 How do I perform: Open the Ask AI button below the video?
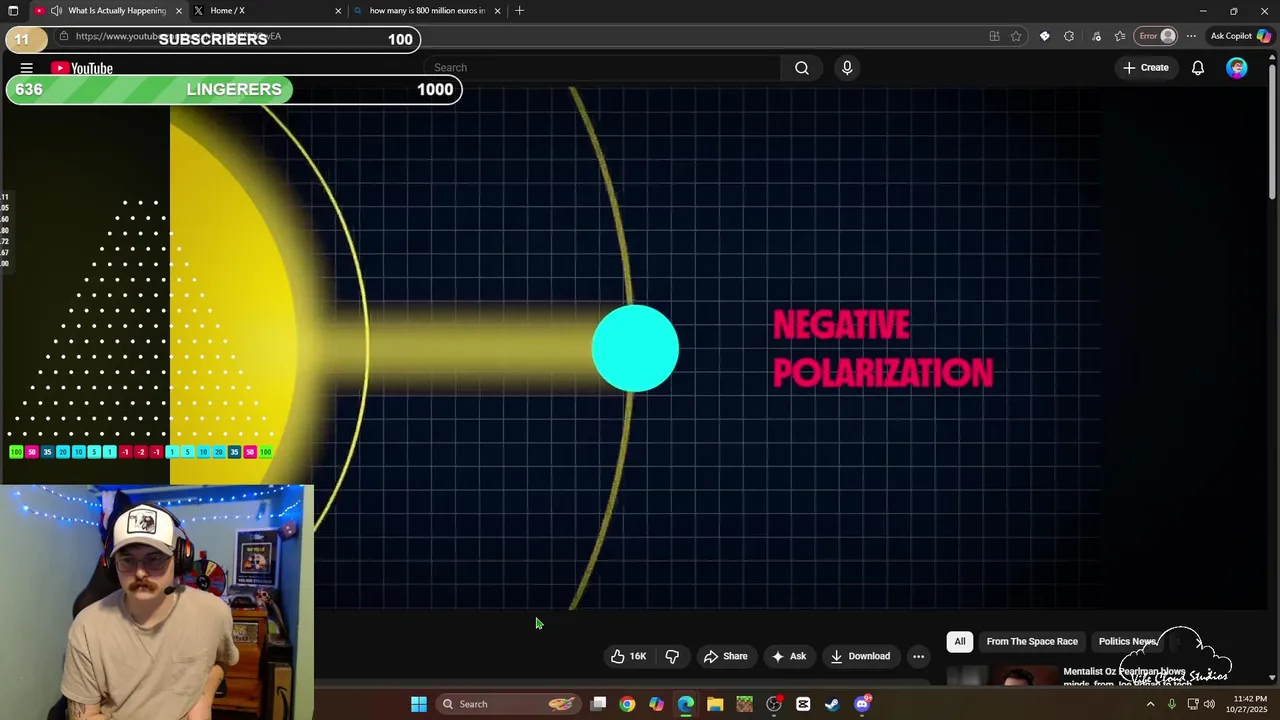point(788,656)
